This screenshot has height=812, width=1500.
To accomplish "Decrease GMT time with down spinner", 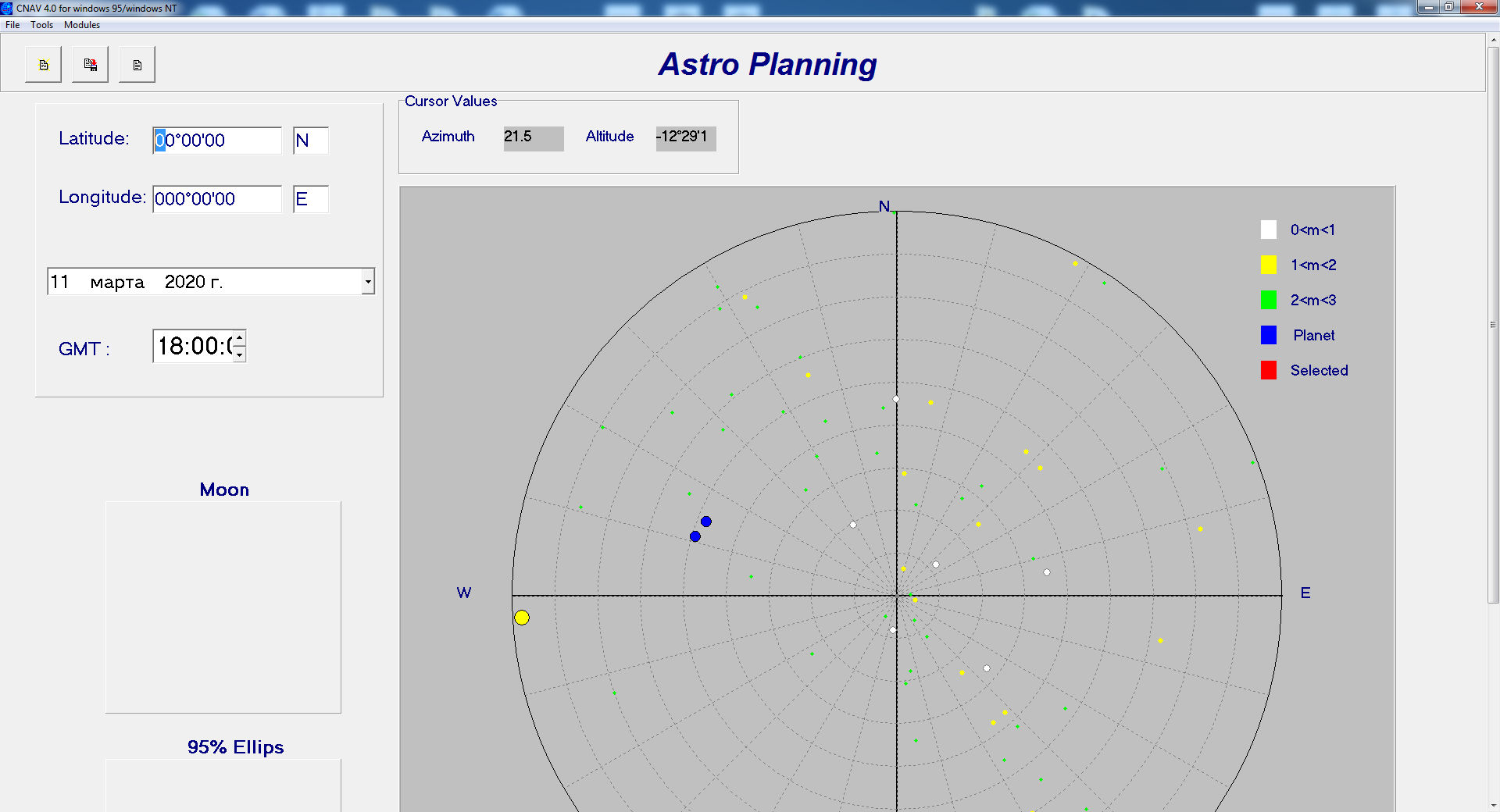I will point(240,354).
